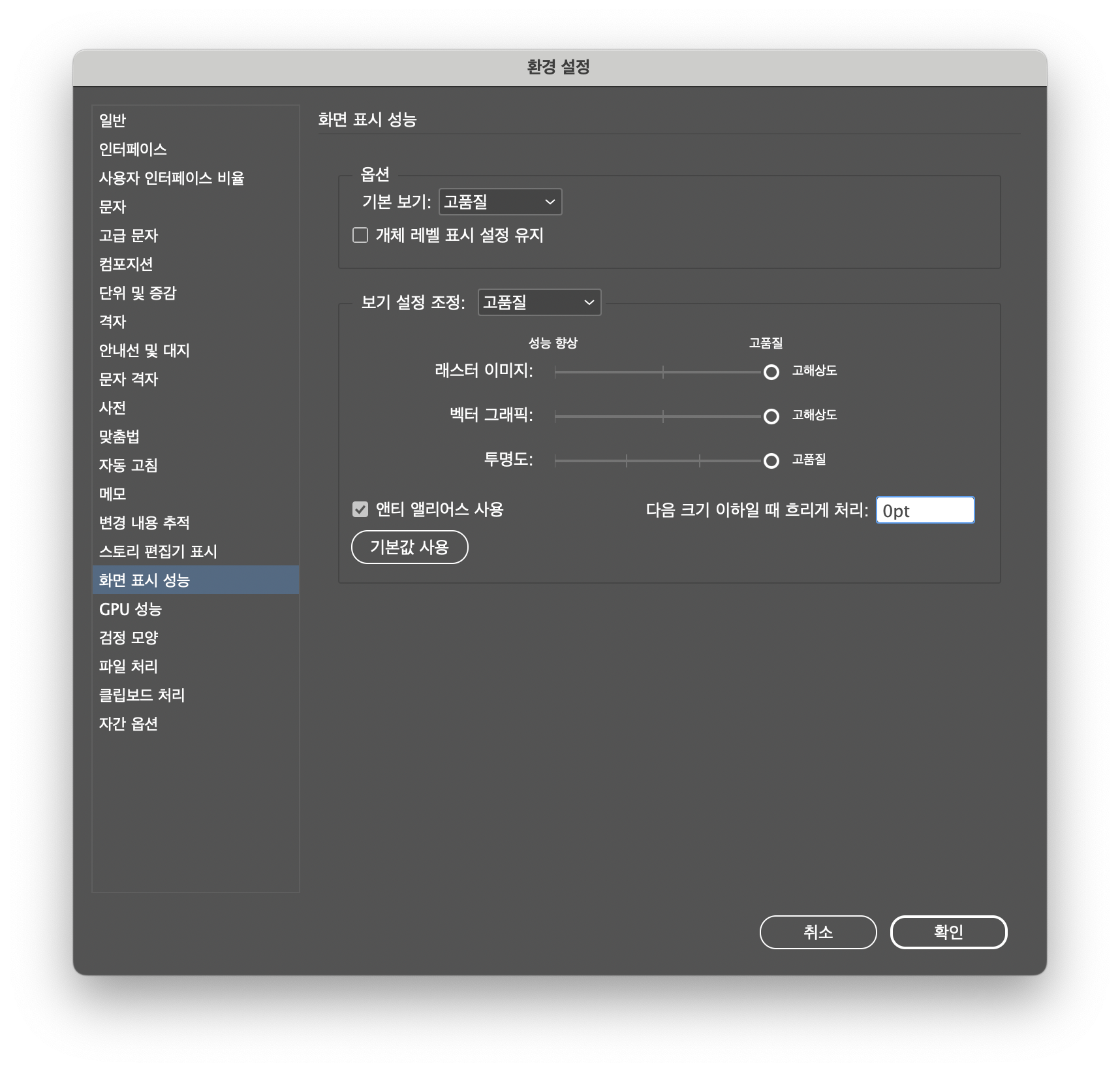
Task: Enable 개체 레벨 표시 설정 유지 checkbox
Action: coord(360,235)
